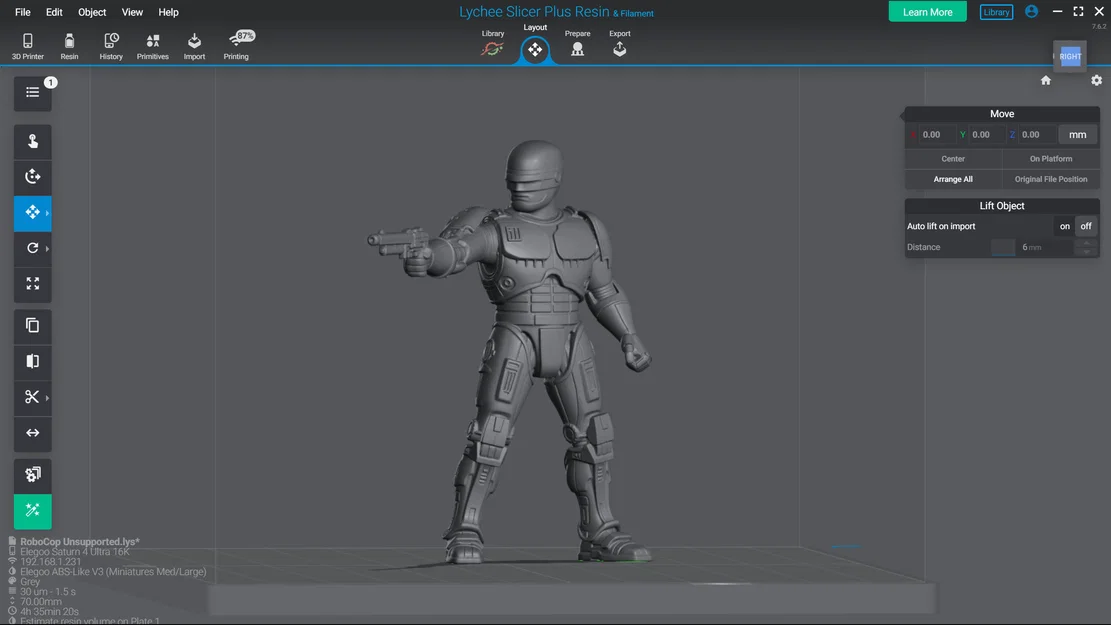The height and width of the screenshot is (625, 1111).
Task: Open the View menu
Action: [132, 12]
